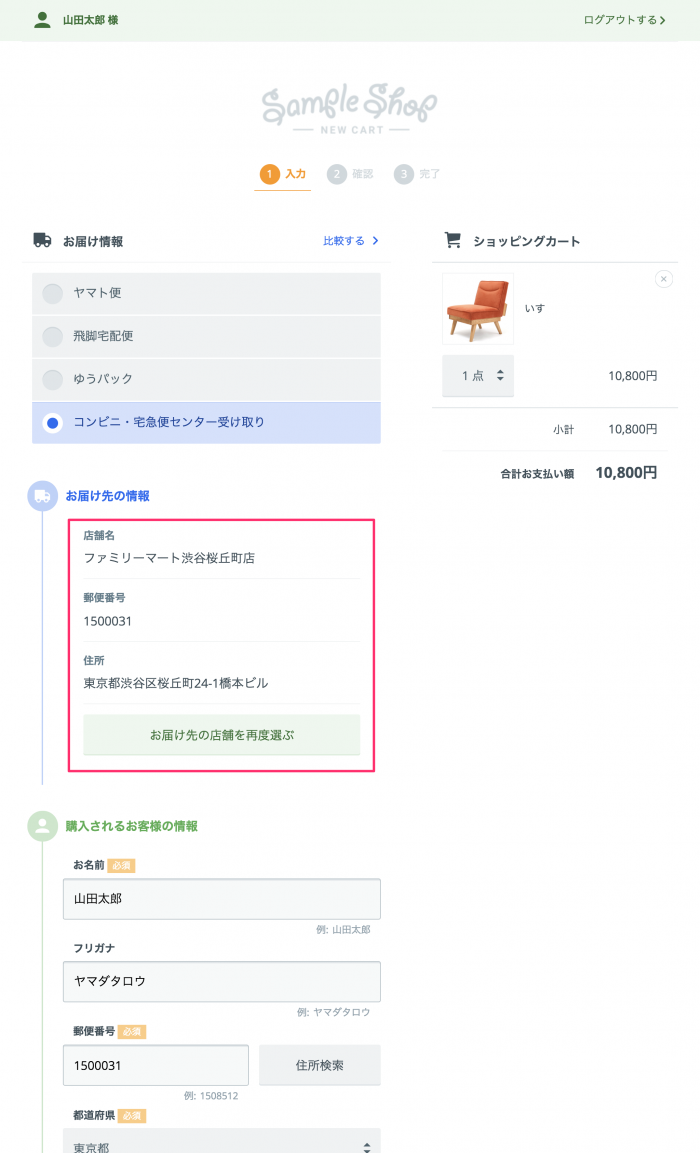The width and height of the screenshot is (700, 1153).
Task: Select the ヤマト便 radio option
Action: tap(206, 293)
